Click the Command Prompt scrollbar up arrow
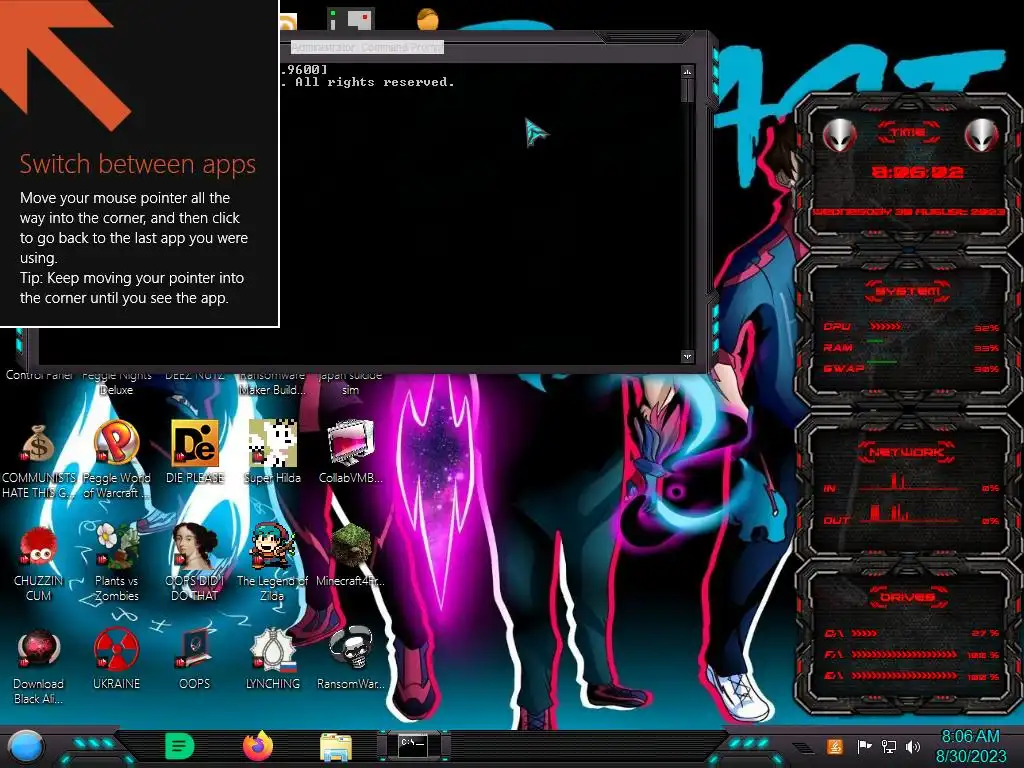The image size is (1024, 768). click(687, 71)
